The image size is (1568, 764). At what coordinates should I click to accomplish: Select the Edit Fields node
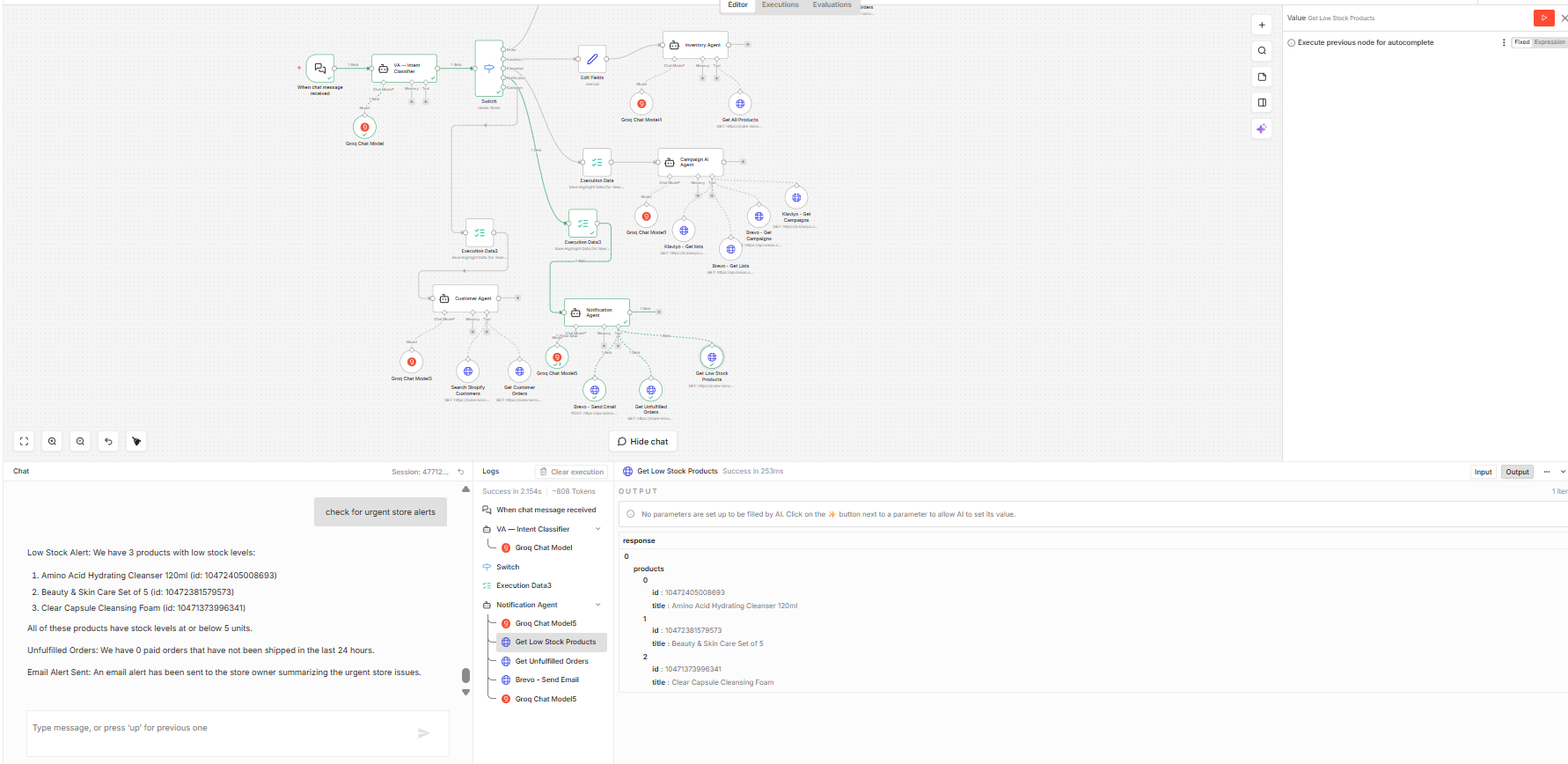[592, 59]
